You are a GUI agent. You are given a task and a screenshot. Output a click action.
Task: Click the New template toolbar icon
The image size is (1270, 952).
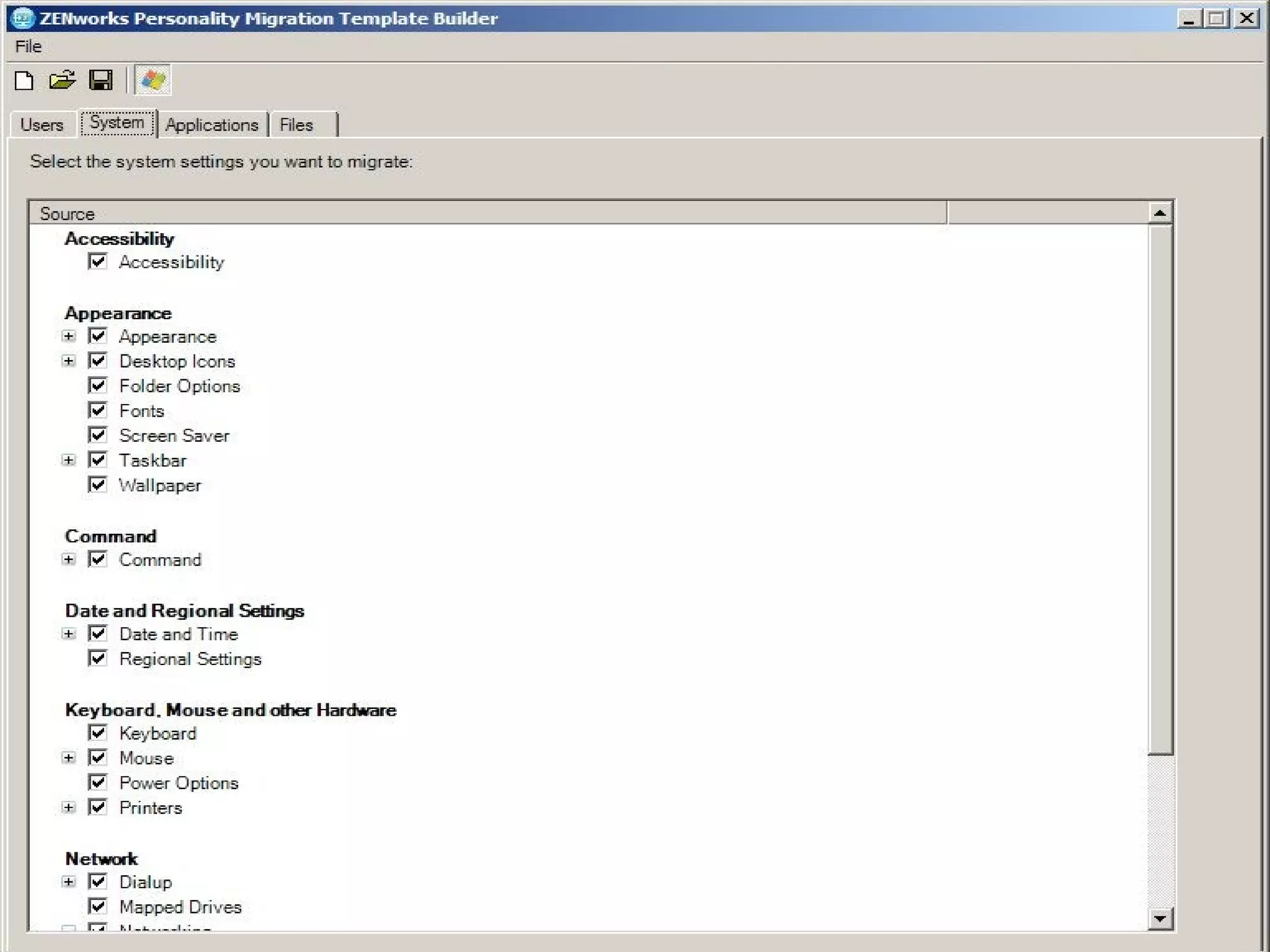24,81
